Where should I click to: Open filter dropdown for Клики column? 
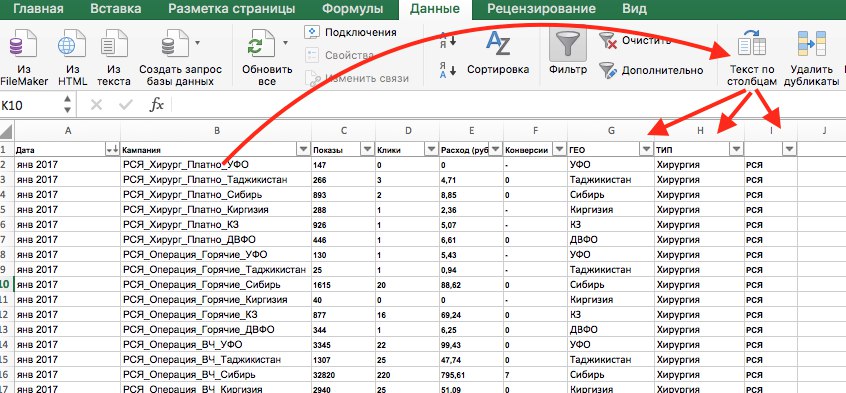pyautogui.click(x=432, y=150)
